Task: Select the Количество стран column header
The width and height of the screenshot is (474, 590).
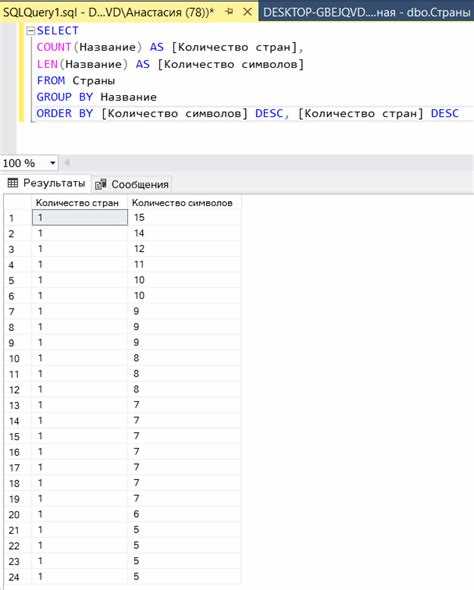Action: click(x=79, y=203)
